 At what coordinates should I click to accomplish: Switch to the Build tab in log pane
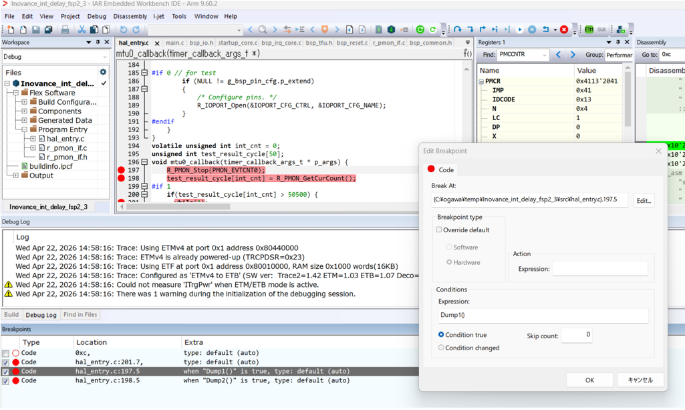click(11, 315)
